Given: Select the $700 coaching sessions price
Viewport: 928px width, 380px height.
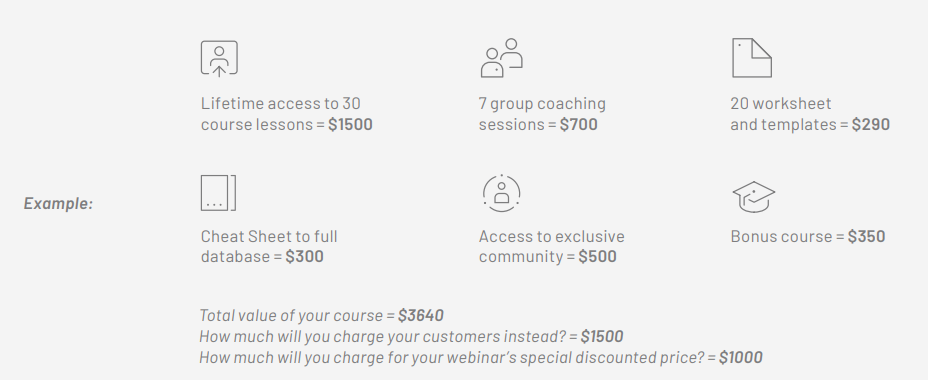Looking at the screenshot, I should point(578,125).
